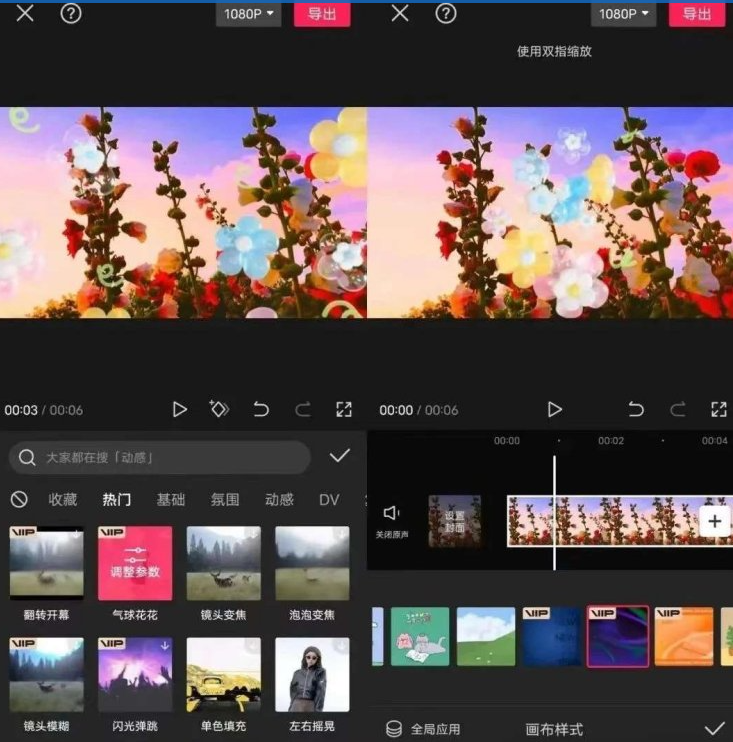Screen dimensions: 733x742
Task: Open fullscreen preview on the timeline editor screen
Action: click(x=718, y=409)
